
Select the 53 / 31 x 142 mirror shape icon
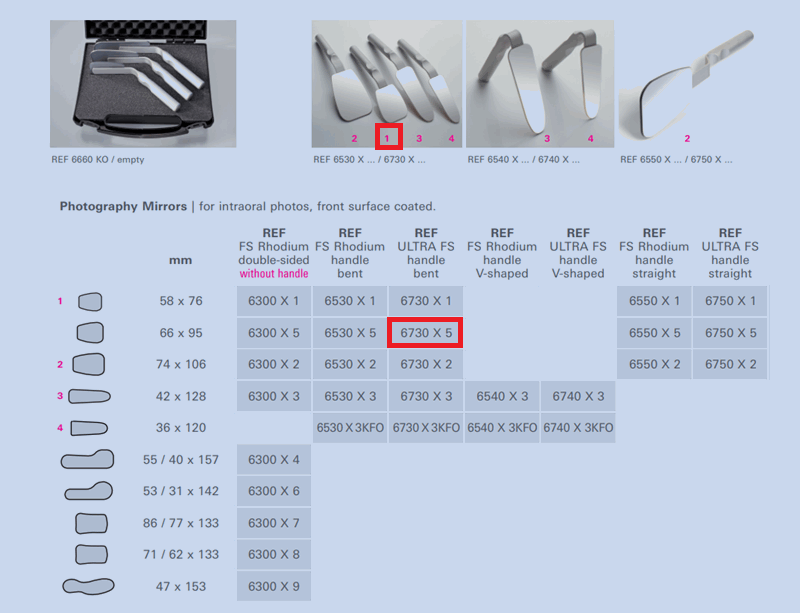[88, 491]
